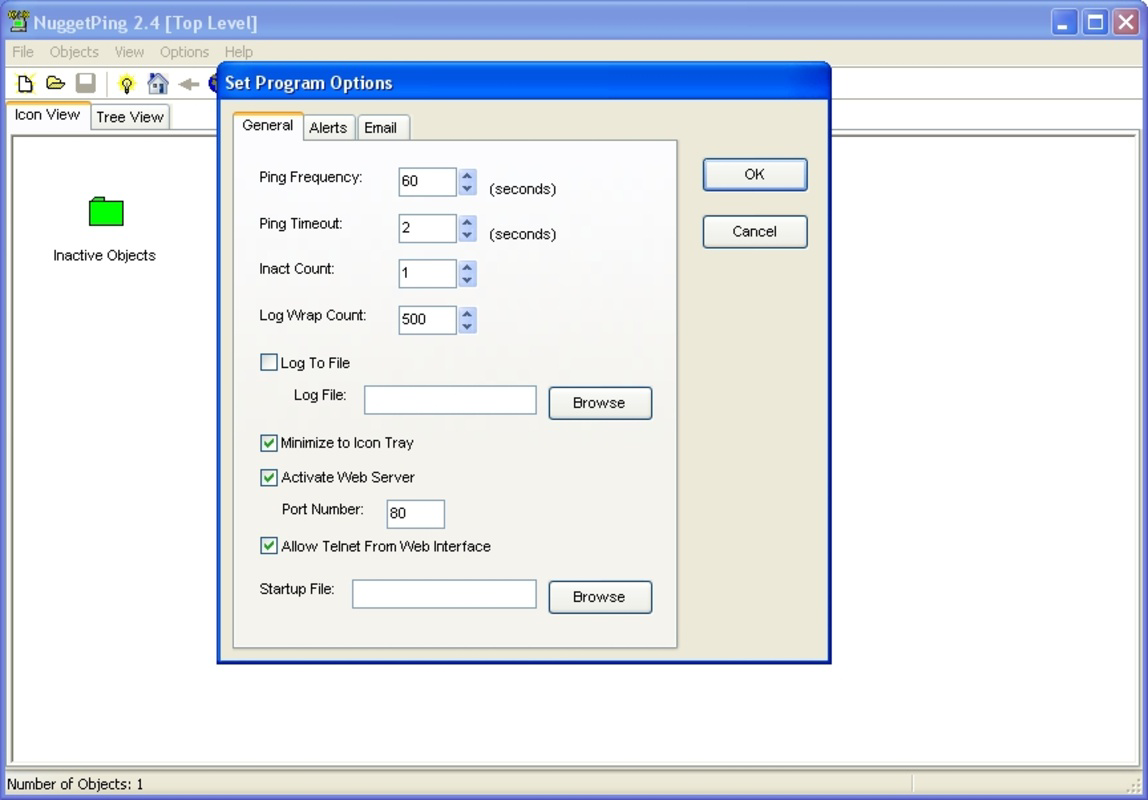Click the Set Program Options title bar

[524, 83]
